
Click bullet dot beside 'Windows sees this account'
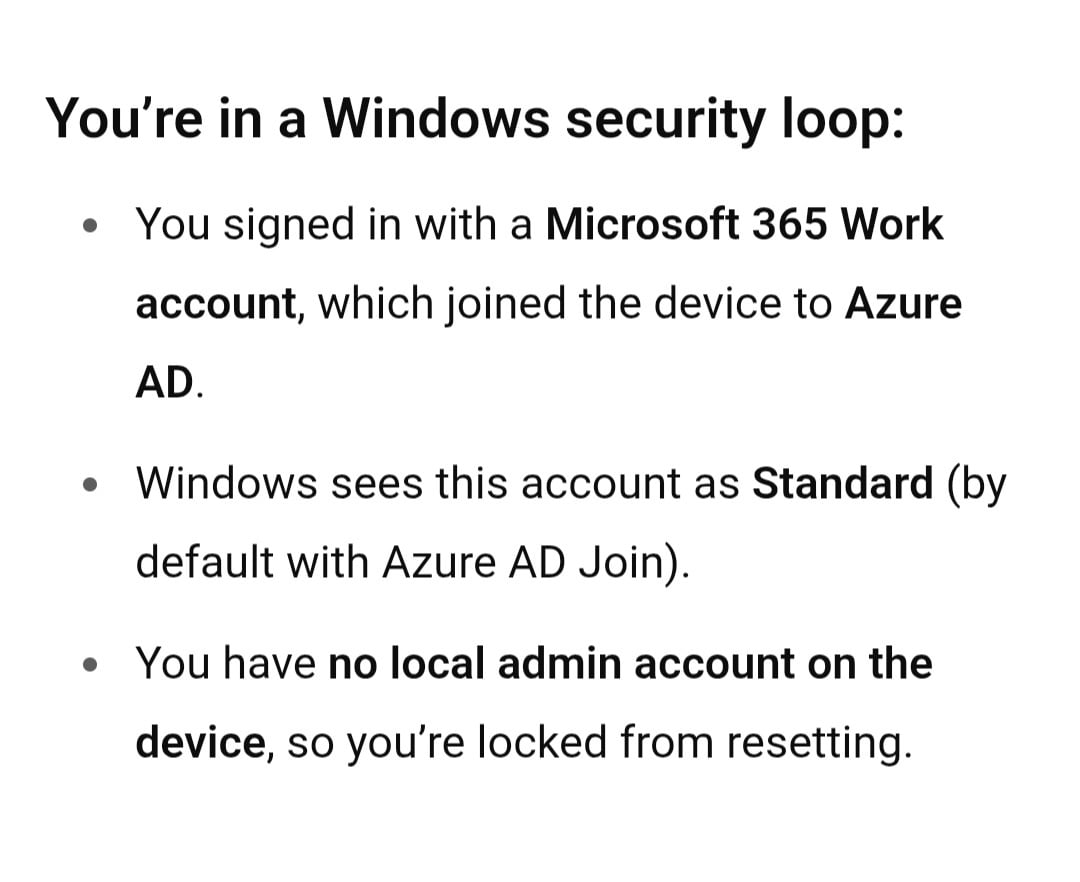click(90, 485)
